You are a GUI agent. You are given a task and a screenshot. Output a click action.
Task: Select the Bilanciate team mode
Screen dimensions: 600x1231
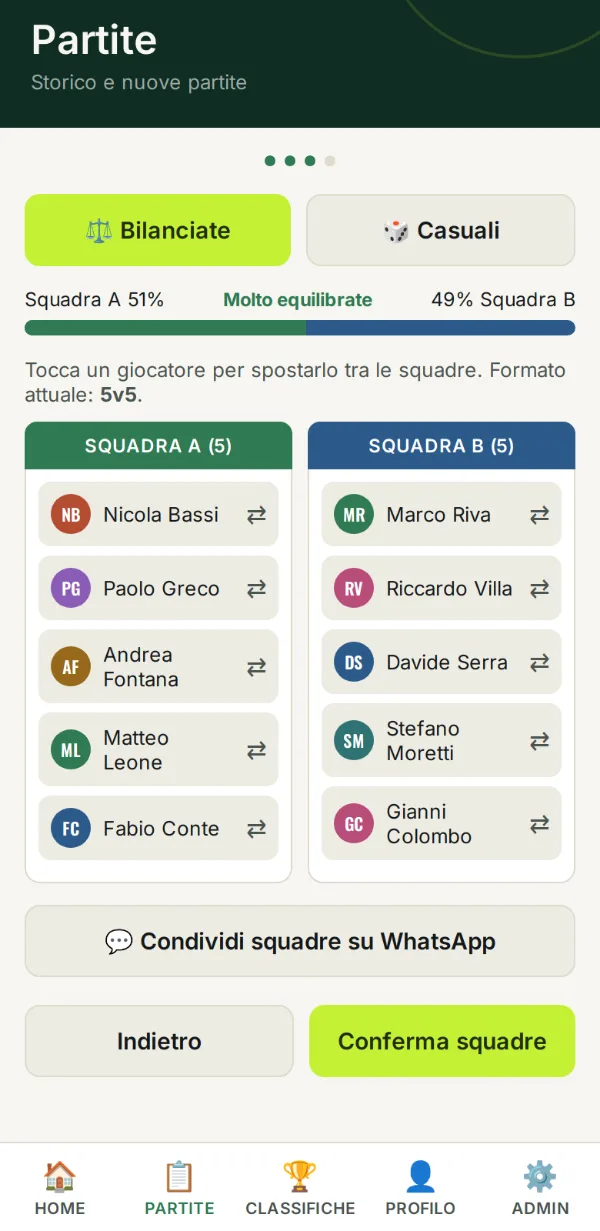tap(158, 230)
